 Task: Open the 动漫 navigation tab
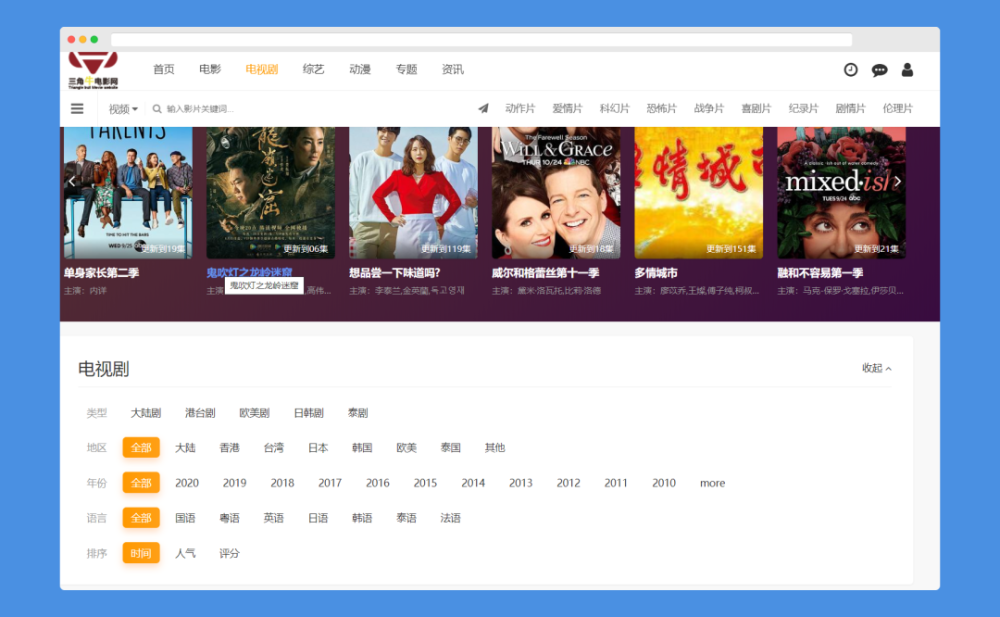click(x=360, y=70)
